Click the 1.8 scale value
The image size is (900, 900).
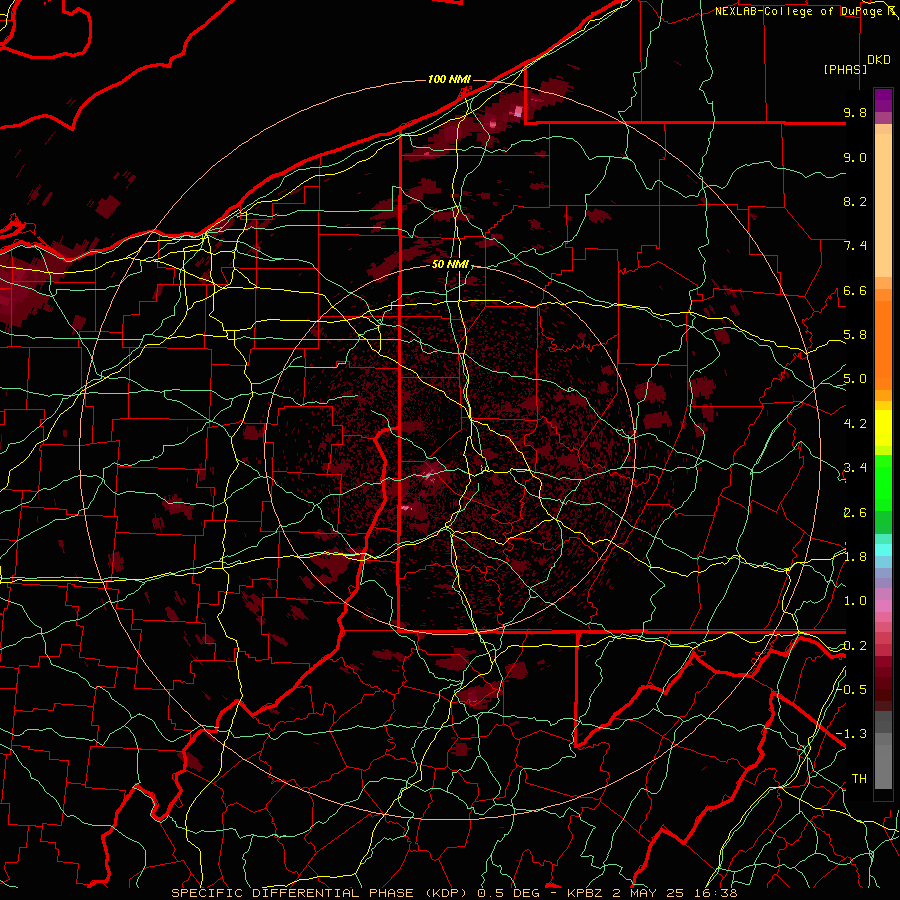[x=855, y=557]
